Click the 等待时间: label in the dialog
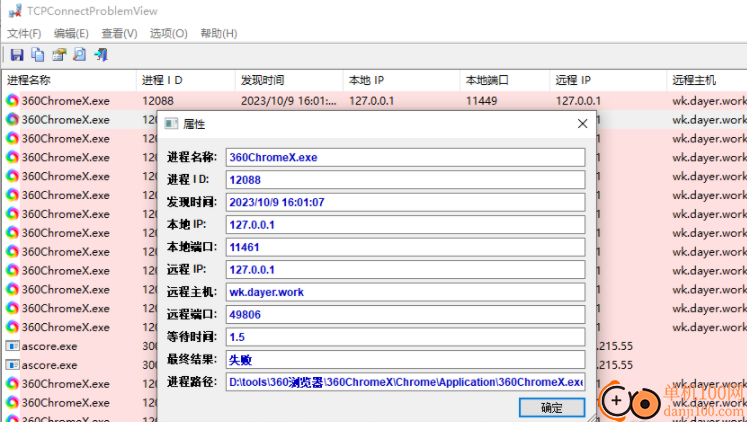Viewport: 747px width, 422px height. pyautogui.click(x=192, y=337)
